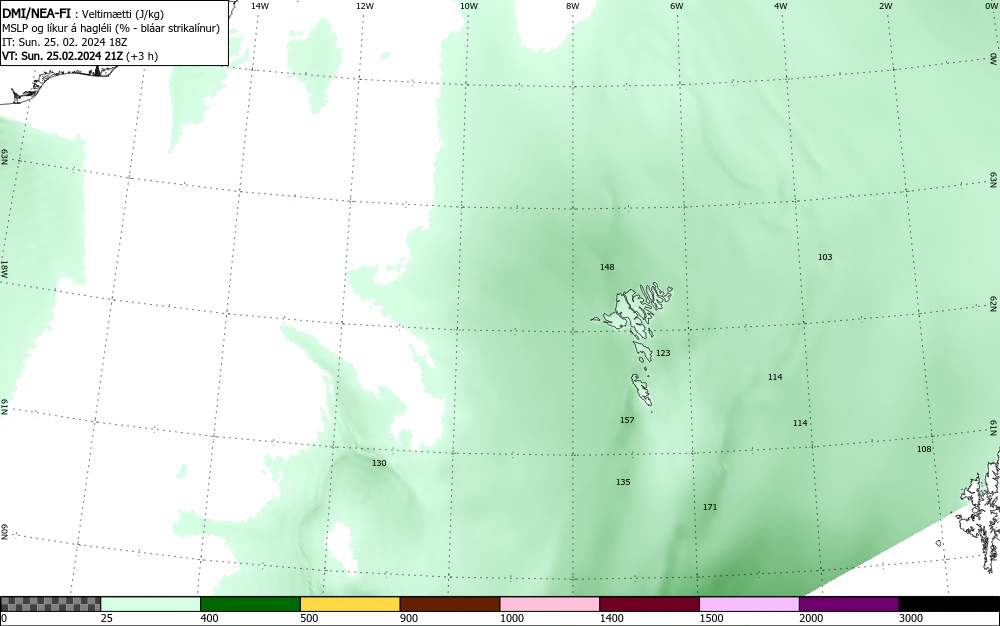1000x626 pixels.
Task: Click the 6W longitude label
Action: click(677, 6)
